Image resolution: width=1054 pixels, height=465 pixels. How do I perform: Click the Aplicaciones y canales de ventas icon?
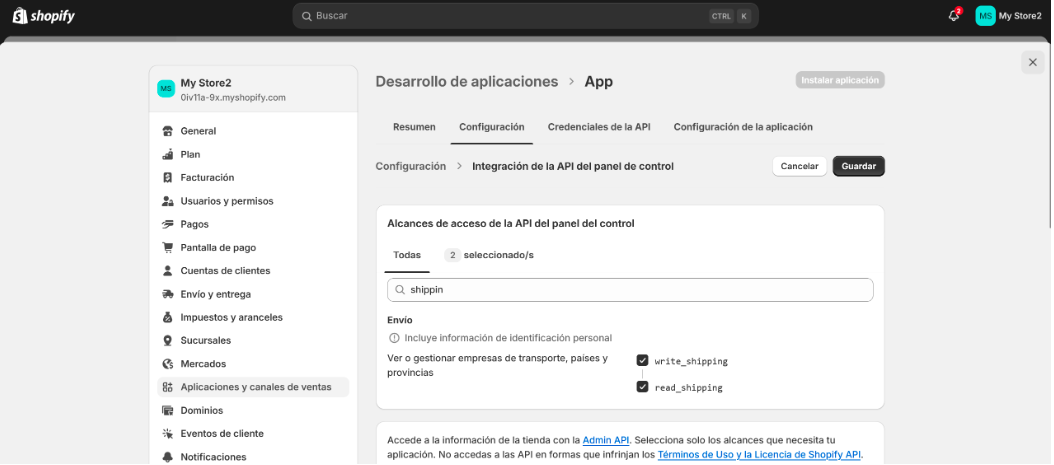(x=168, y=387)
